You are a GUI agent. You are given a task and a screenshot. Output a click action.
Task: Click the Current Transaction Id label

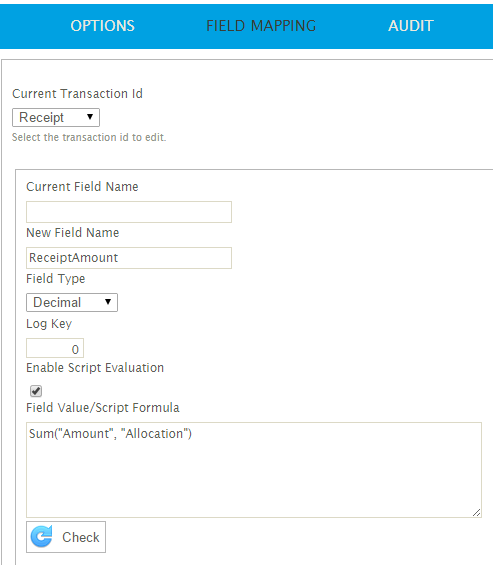tap(77, 94)
